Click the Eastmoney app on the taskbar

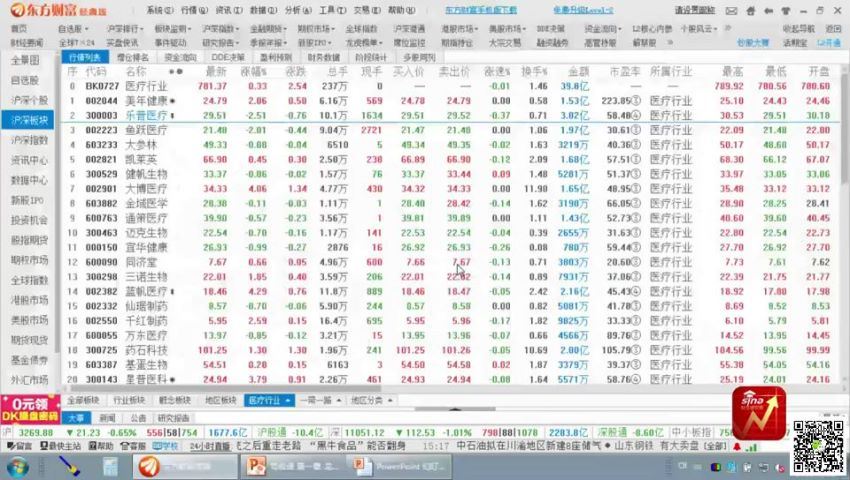tap(185, 466)
